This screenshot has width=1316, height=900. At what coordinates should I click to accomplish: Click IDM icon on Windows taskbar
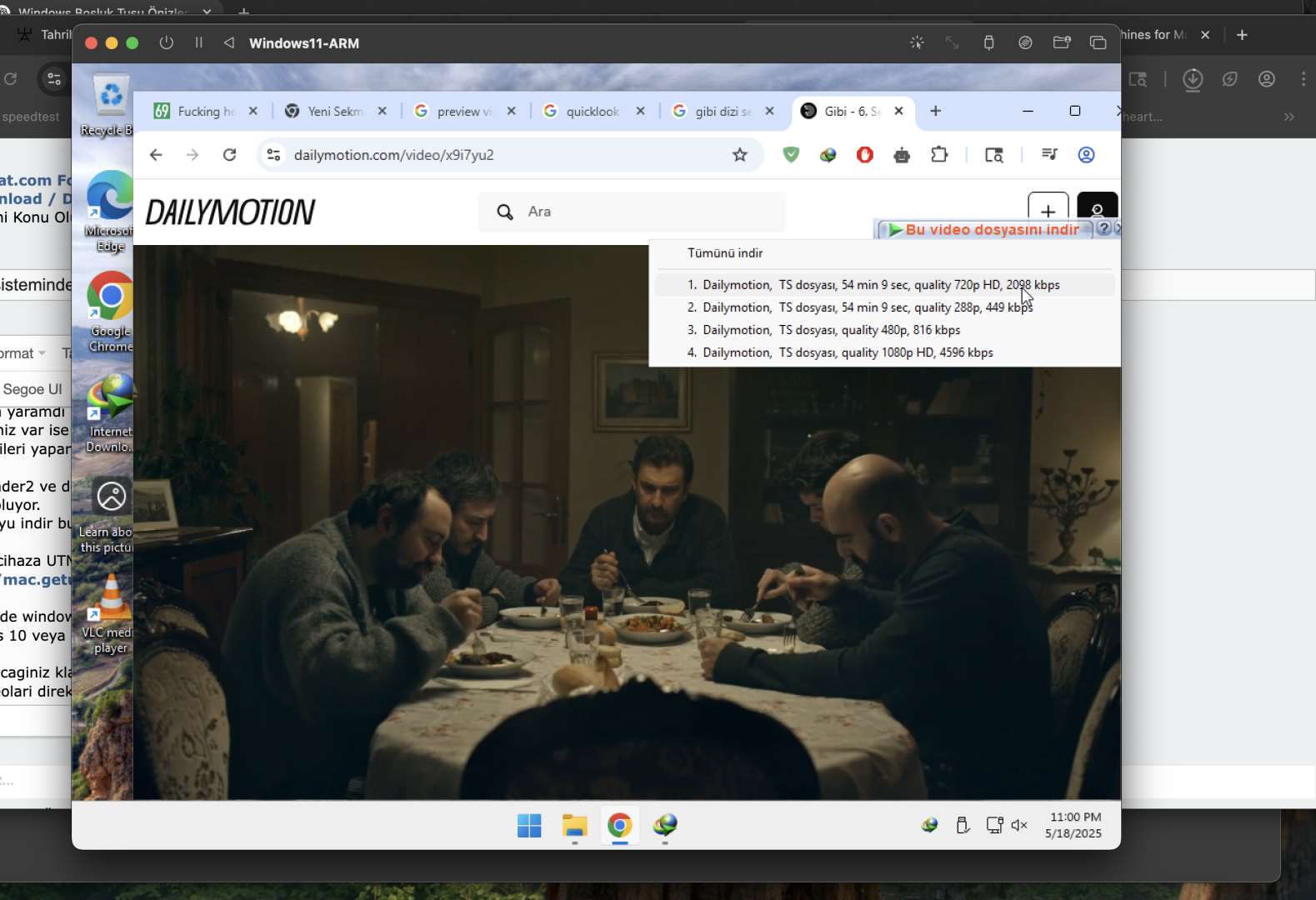pyautogui.click(x=665, y=826)
